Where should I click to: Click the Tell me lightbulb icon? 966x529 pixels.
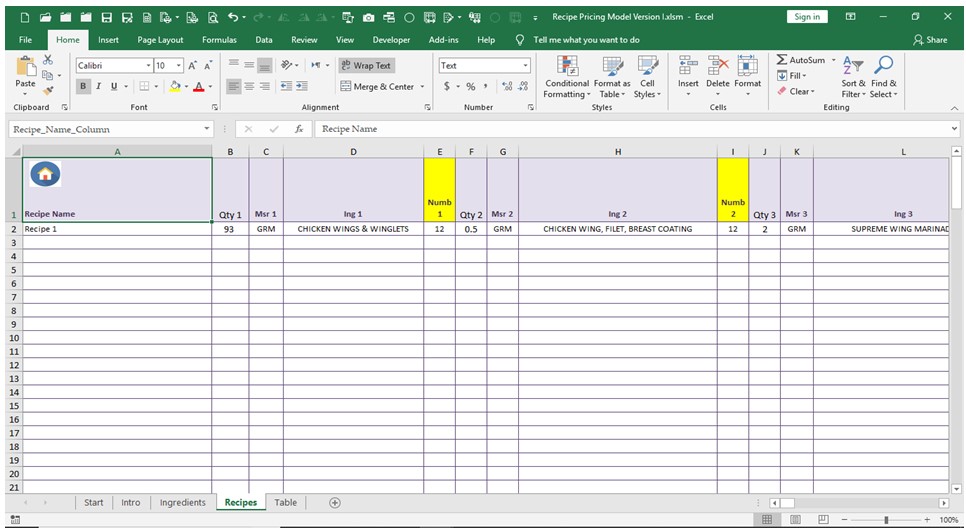click(x=520, y=40)
